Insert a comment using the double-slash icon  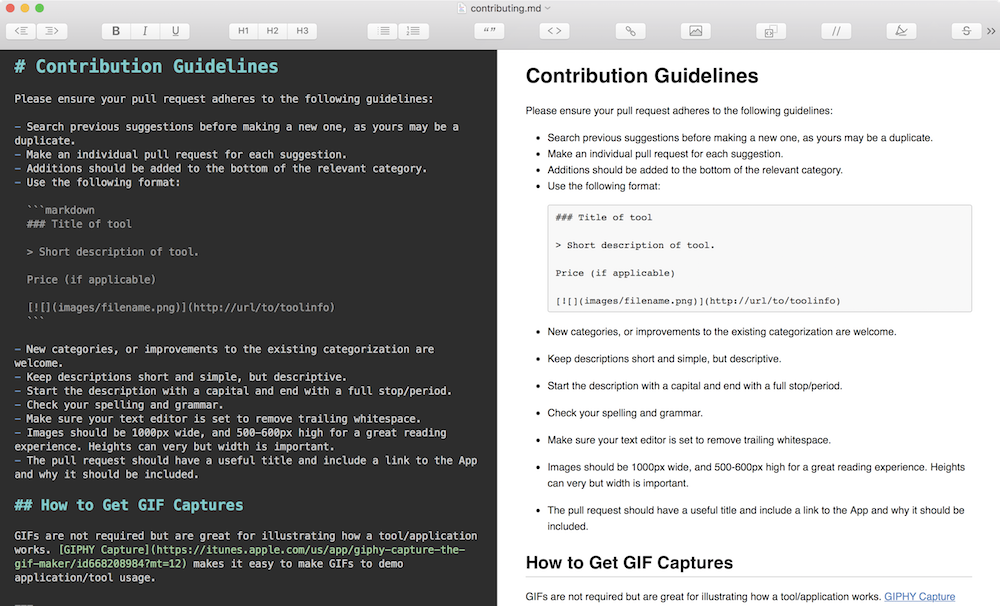[836, 31]
